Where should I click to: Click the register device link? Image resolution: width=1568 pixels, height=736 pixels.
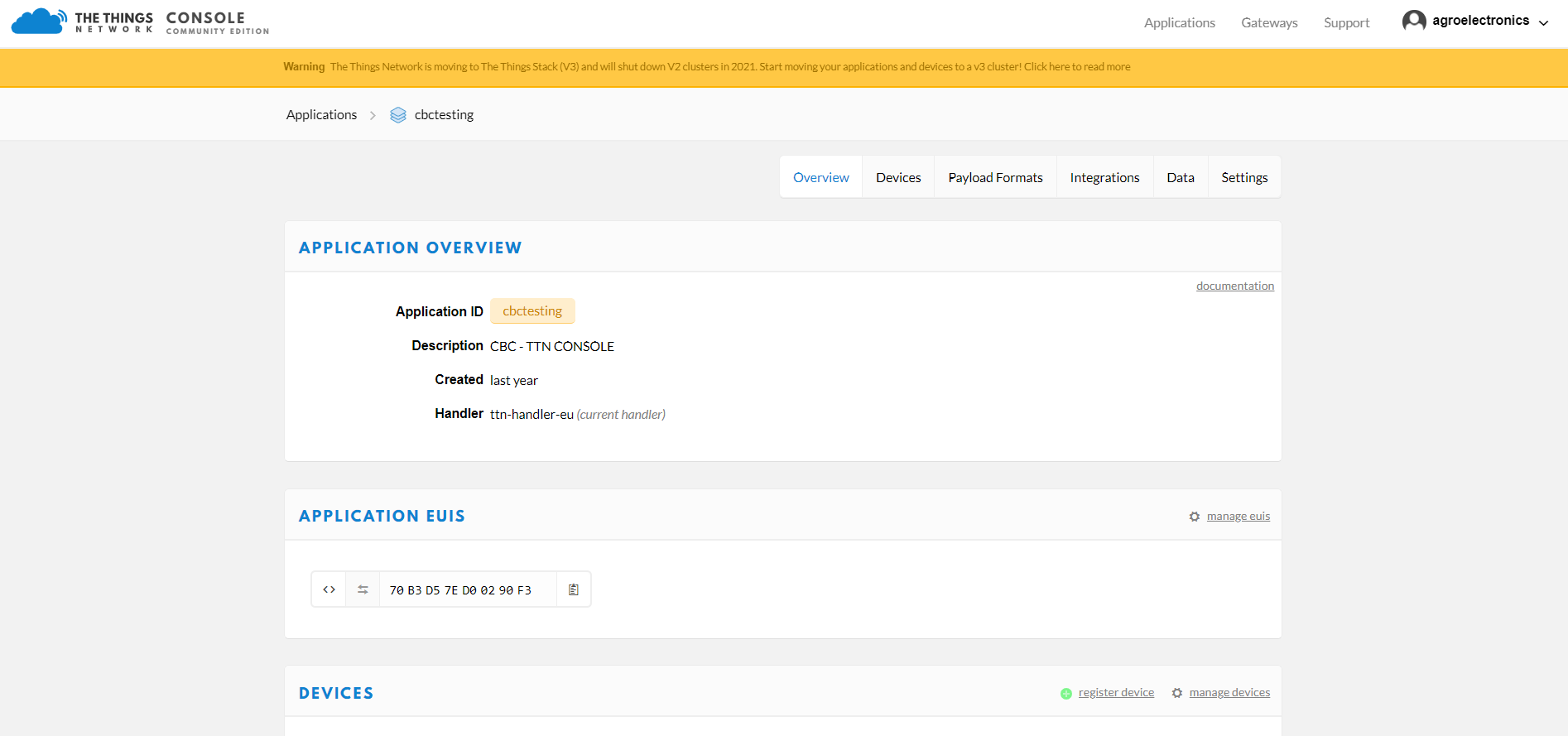pyautogui.click(x=1116, y=693)
